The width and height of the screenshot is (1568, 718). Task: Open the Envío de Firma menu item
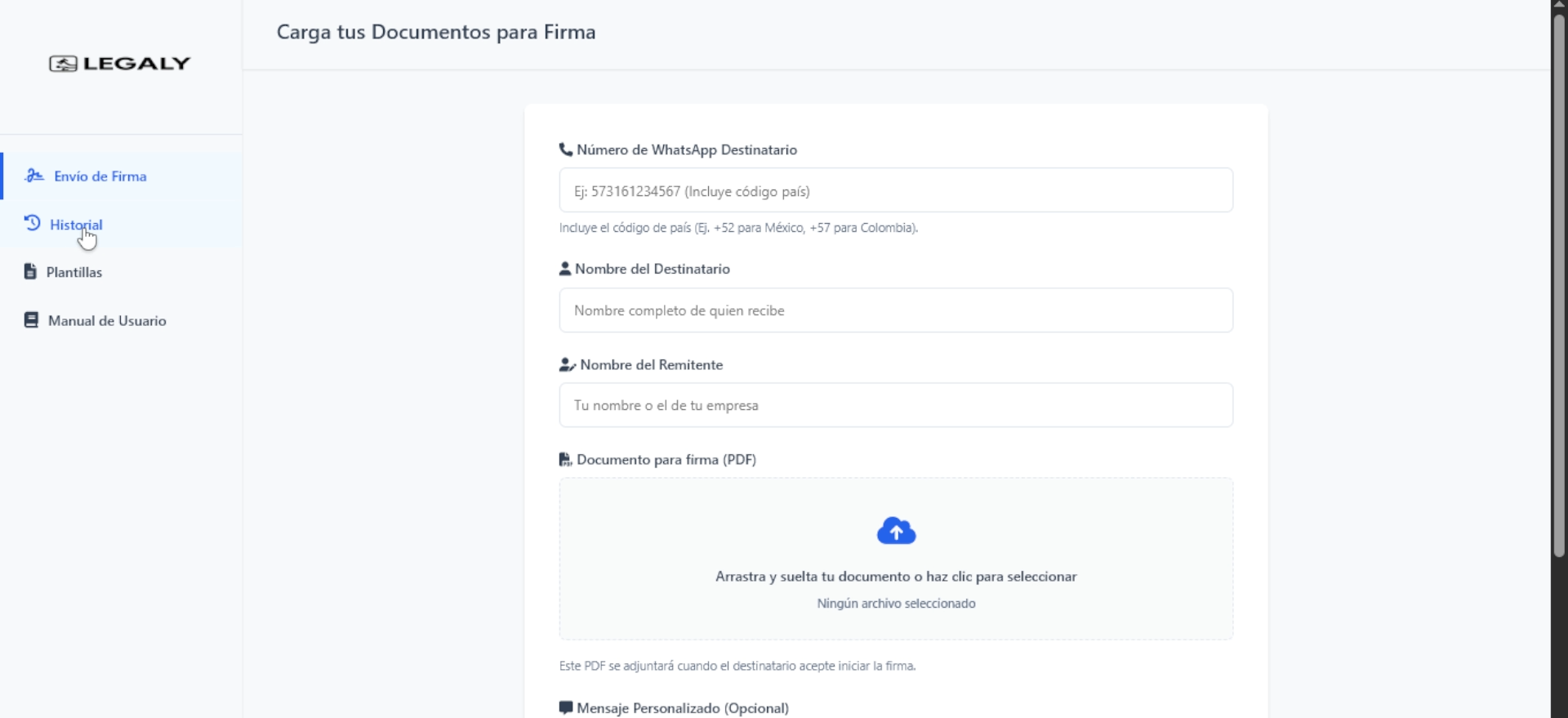[100, 176]
